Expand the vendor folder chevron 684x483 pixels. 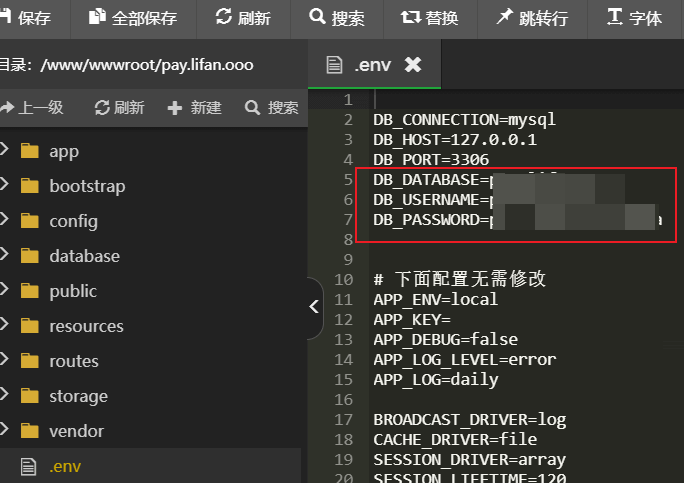[4, 429]
